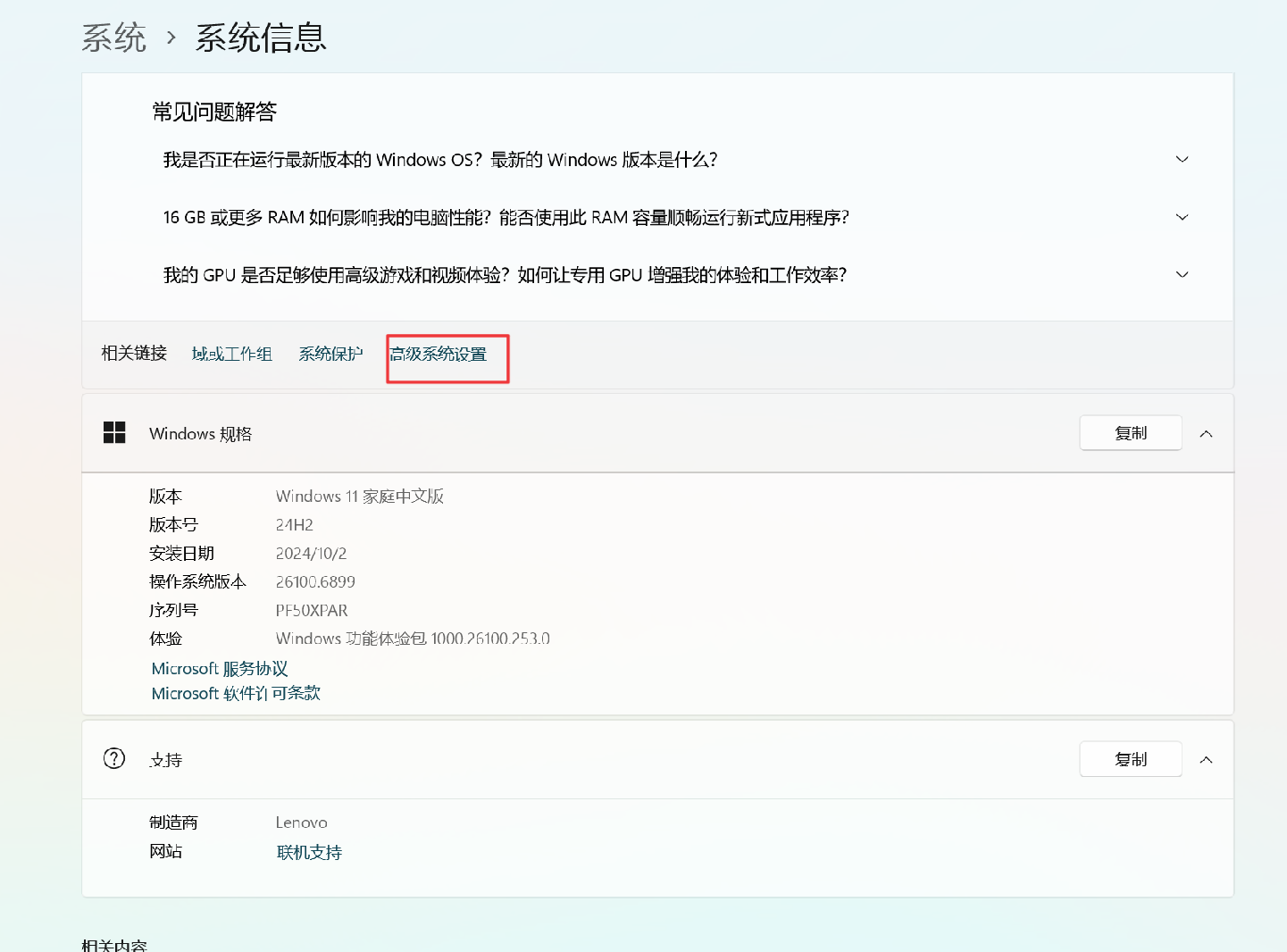1287x952 pixels.
Task: Click the 常见问题解答 heading
Action: (214, 112)
